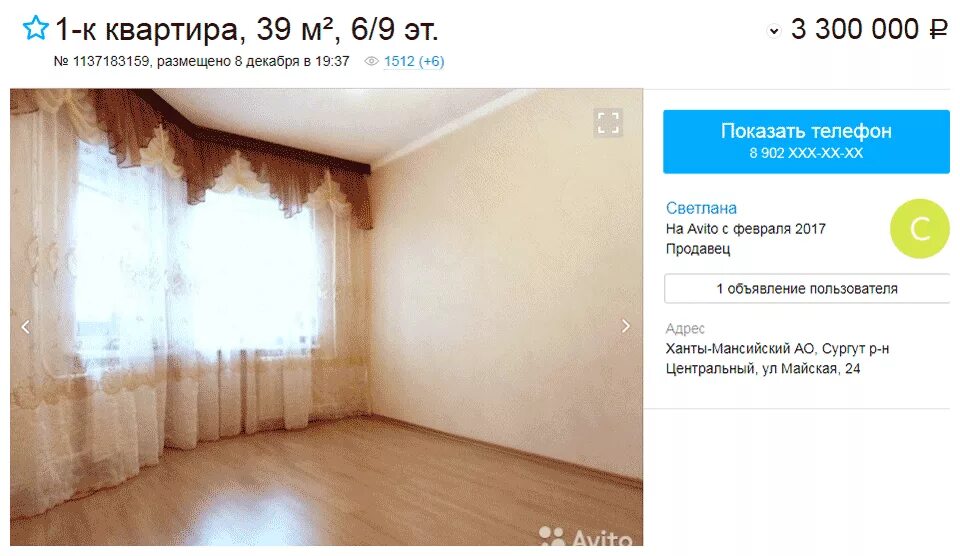This screenshot has width=960, height=556.
Task: Open 1 объявление пользователя button
Action: click(807, 288)
